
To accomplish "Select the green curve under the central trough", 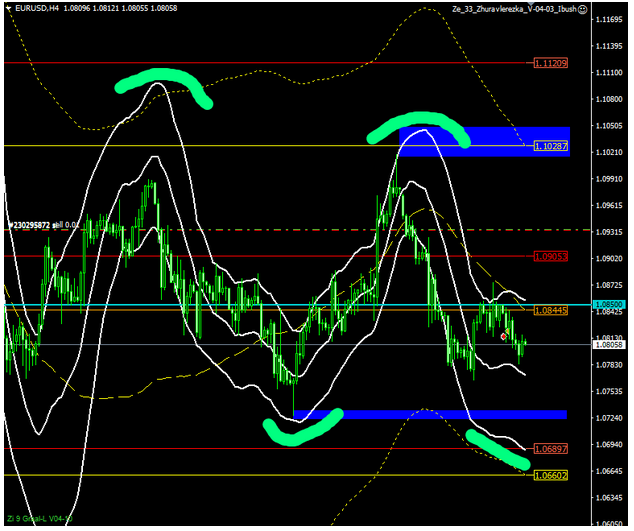I will [x=302, y=428].
